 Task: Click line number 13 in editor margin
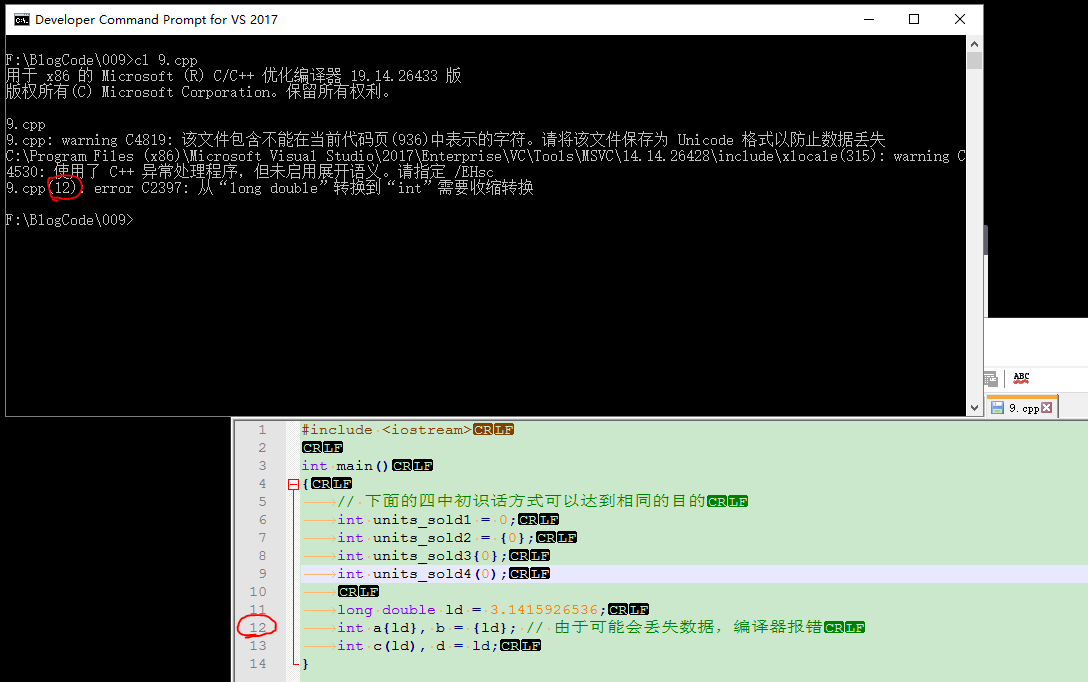tap(258, 646)
